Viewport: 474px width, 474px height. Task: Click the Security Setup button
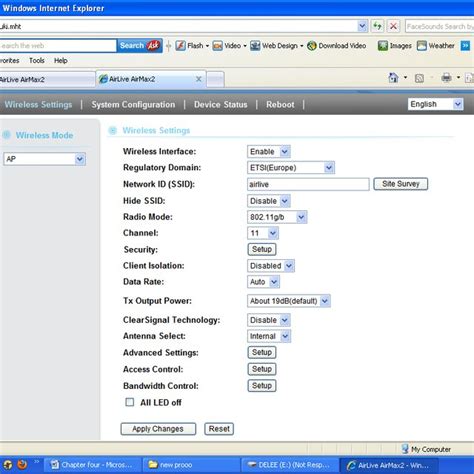click(262, 249)
